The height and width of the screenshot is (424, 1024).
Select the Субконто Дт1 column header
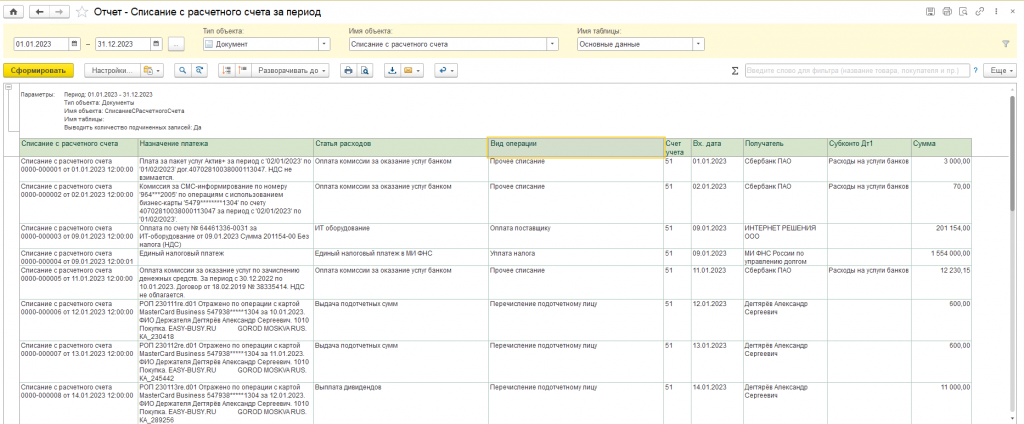tap(869, 148)
